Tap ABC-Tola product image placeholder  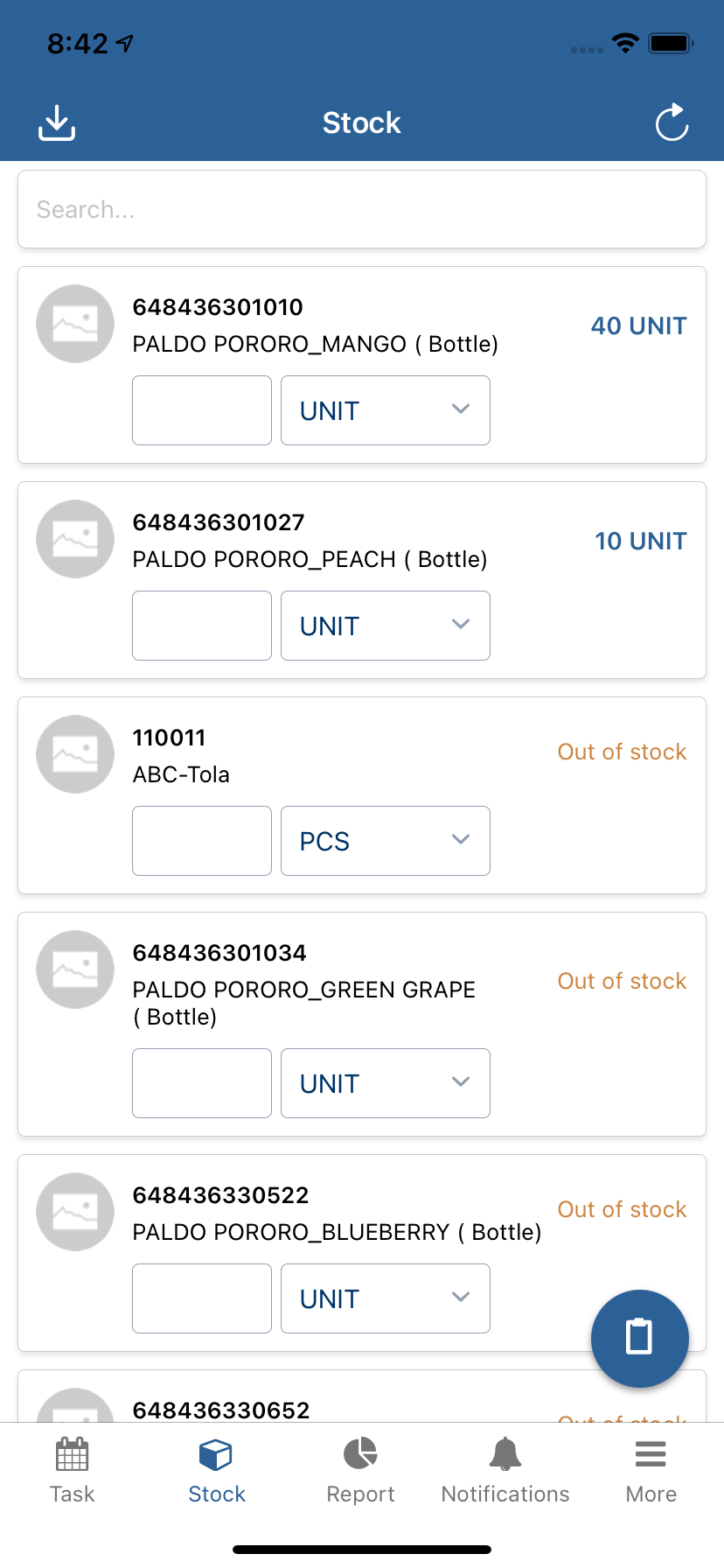[x=75, y=754]
